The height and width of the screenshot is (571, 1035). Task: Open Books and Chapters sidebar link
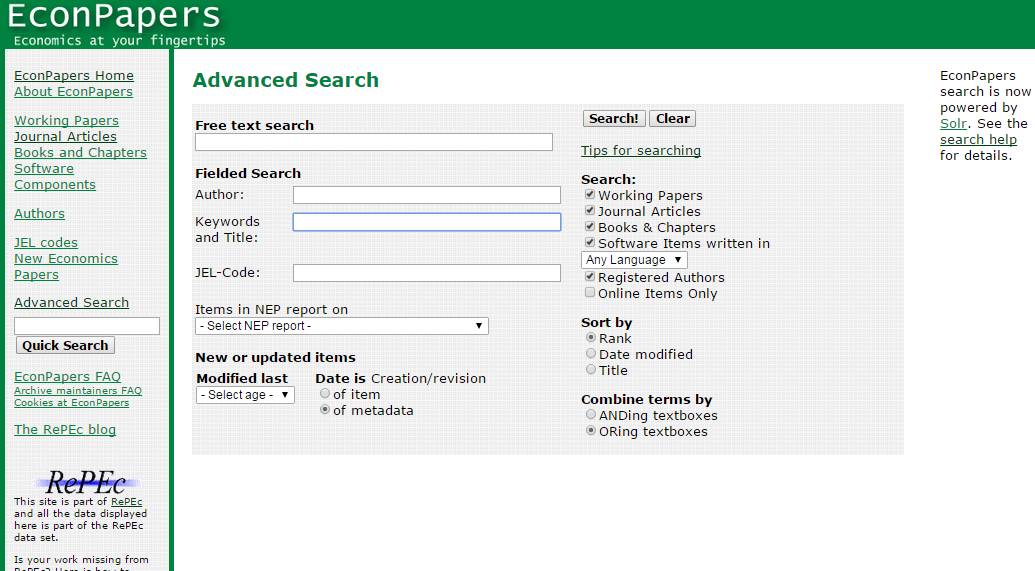point(81,152)
